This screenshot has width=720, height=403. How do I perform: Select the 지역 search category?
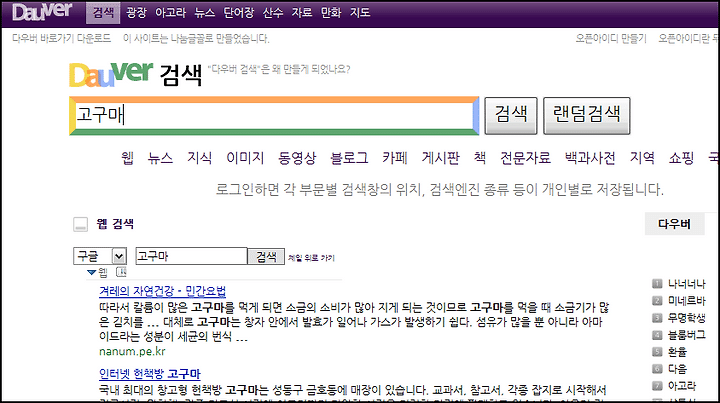[x=642, y=158]
